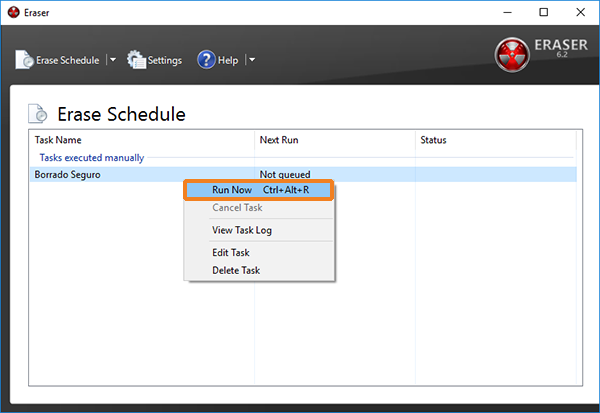Click the disabled Cancel Task entry

[237, 208]
